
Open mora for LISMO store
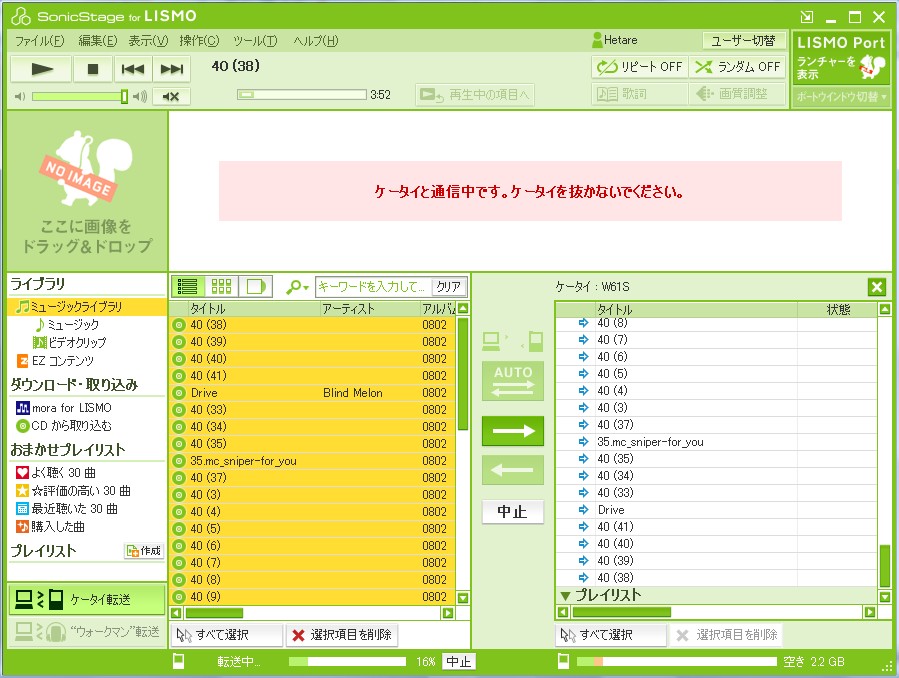click(64, 408)
